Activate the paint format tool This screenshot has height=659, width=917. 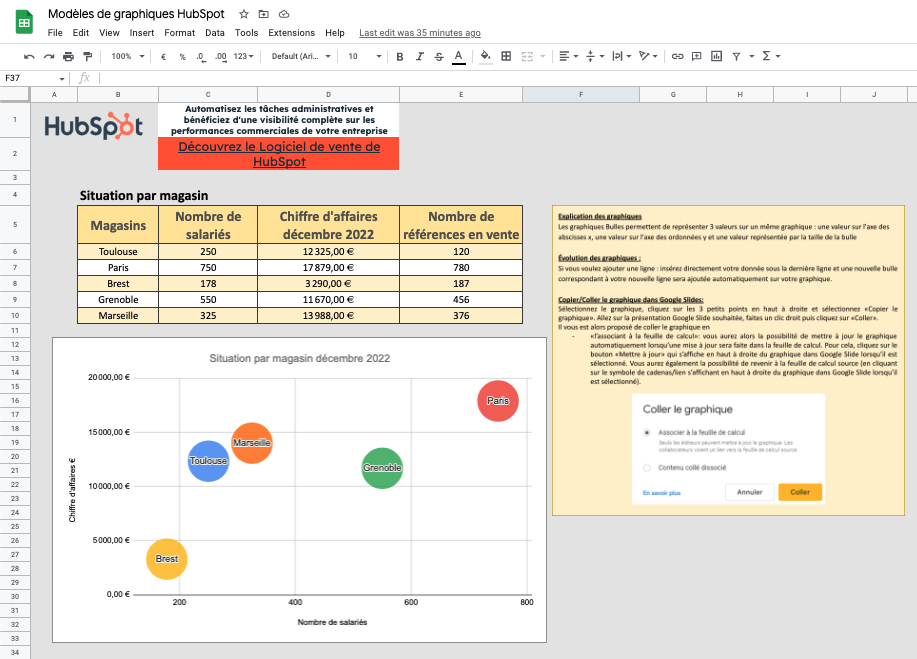pos(88,57)
